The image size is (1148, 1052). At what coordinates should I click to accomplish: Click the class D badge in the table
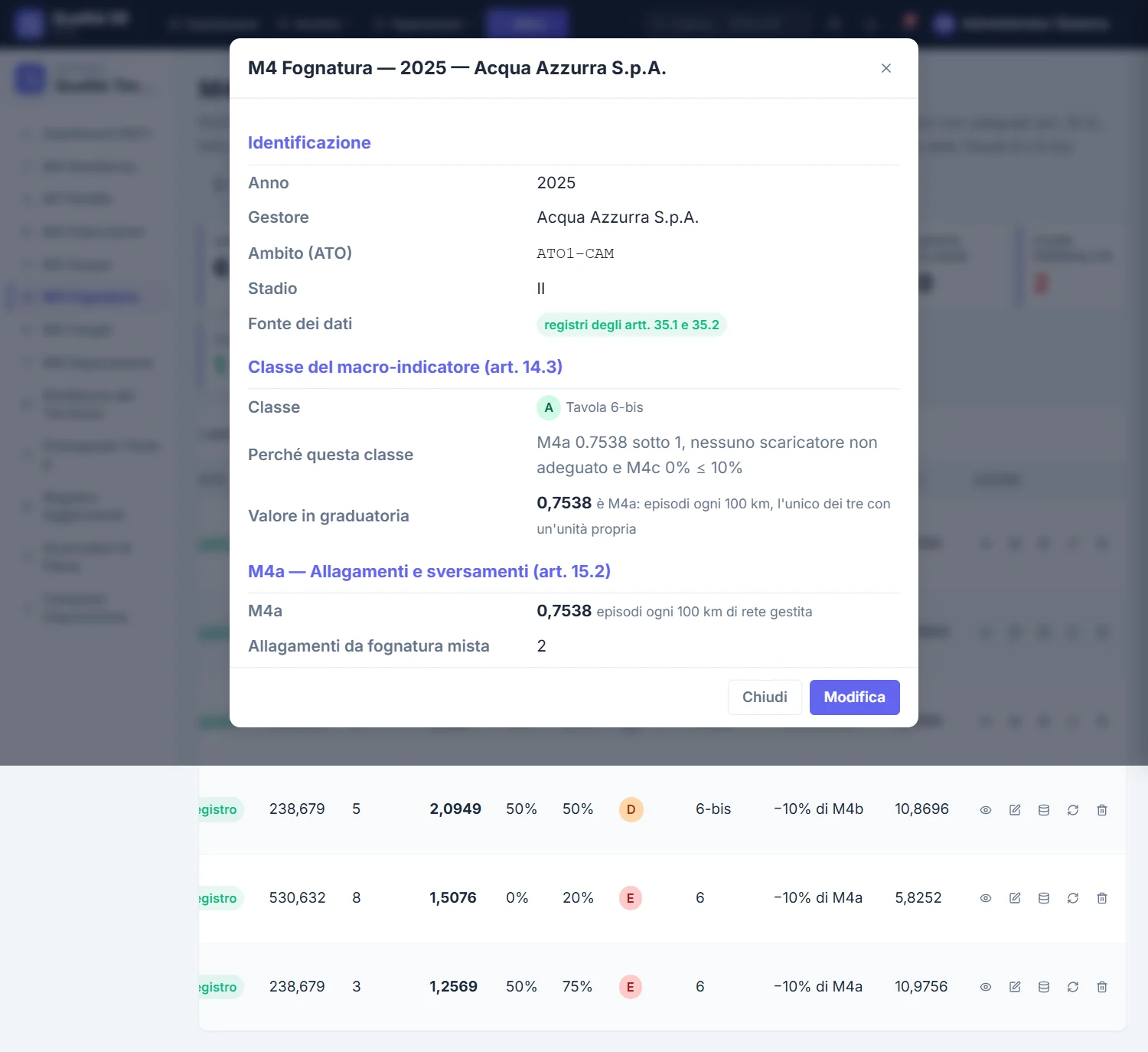point(631,810)
